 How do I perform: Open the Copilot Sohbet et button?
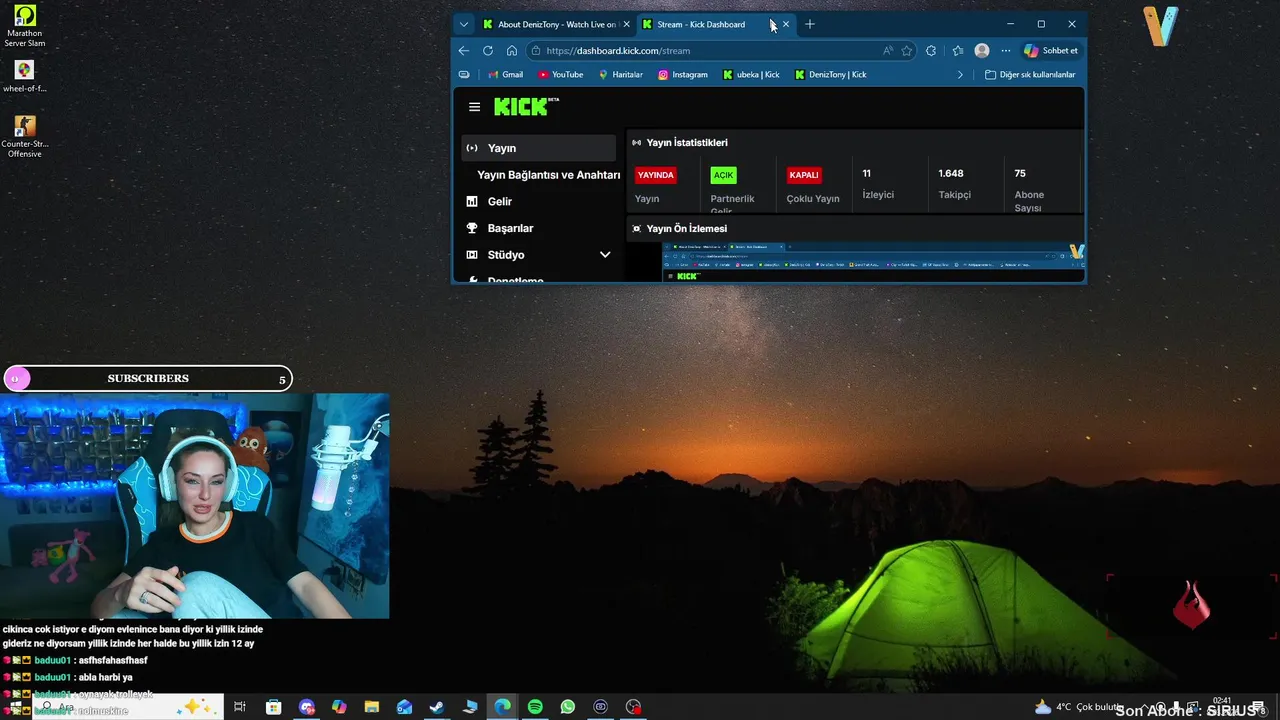coord(1051,51)
